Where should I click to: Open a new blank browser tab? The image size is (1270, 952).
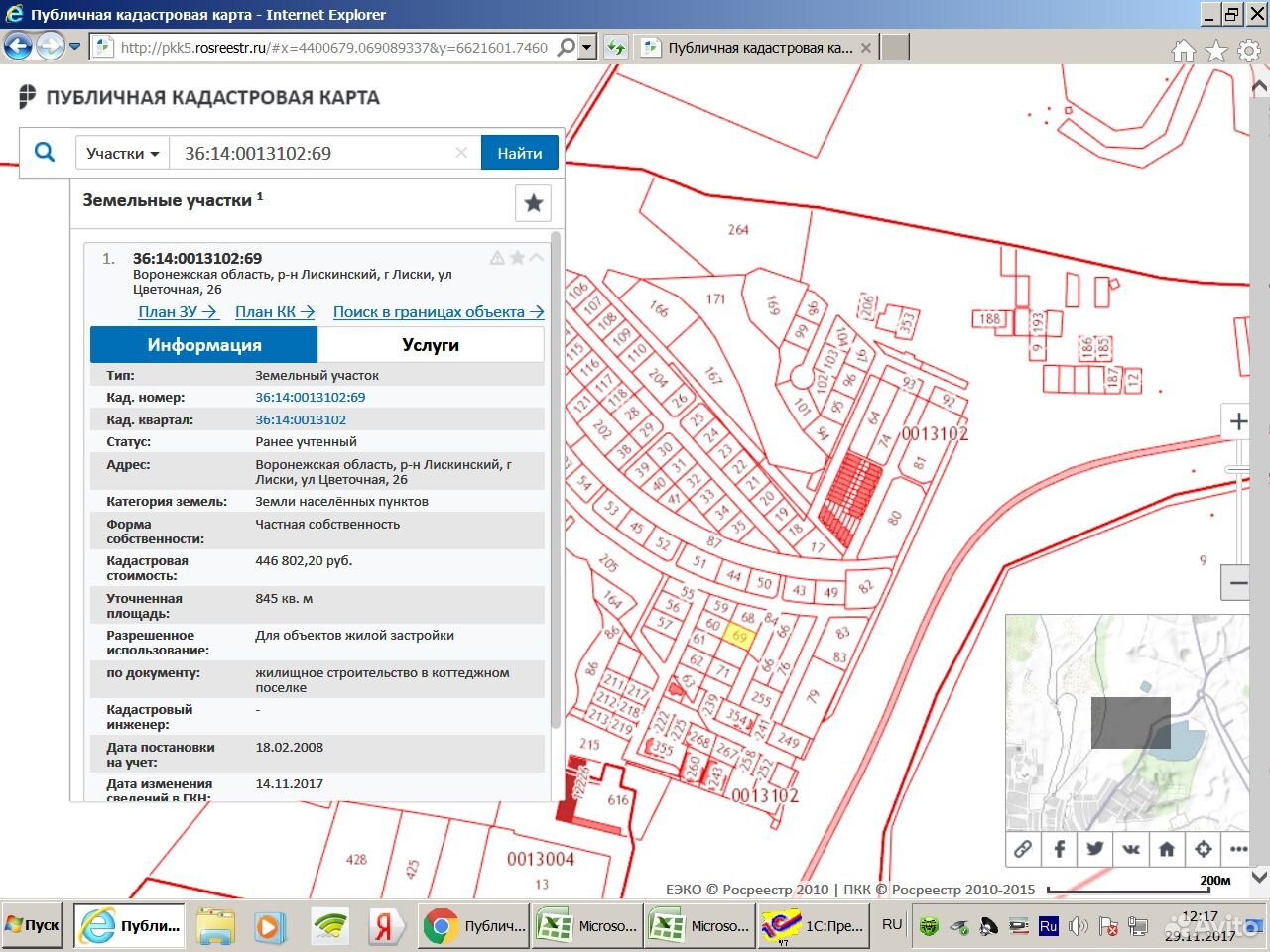[894, 47]
